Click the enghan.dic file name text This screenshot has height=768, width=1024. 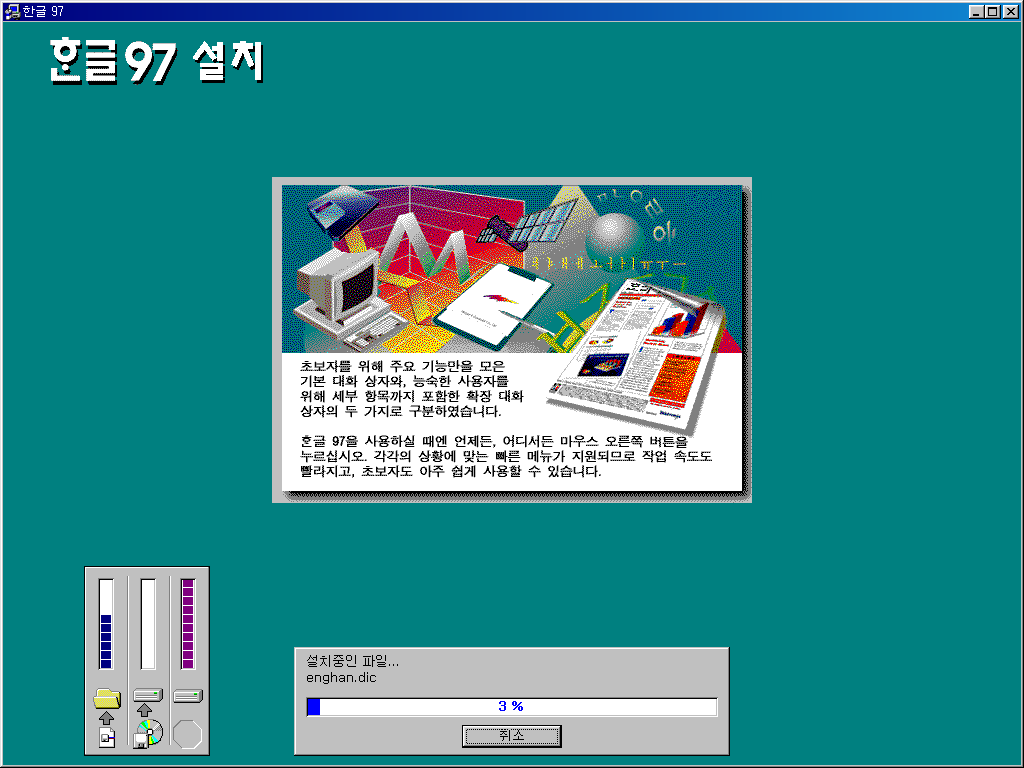coord(341,678)
